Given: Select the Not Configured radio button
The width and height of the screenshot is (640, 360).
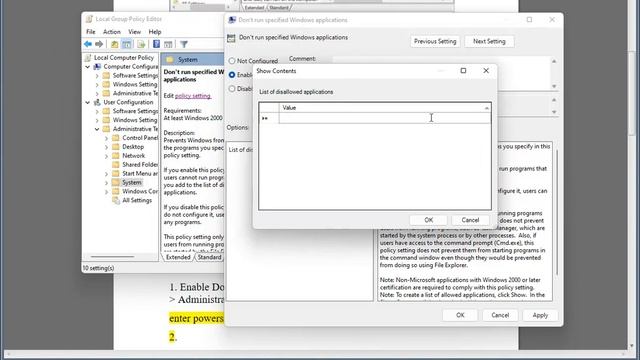Looking at the screenshot, I should pyautogui.click(x=232, y=61).
